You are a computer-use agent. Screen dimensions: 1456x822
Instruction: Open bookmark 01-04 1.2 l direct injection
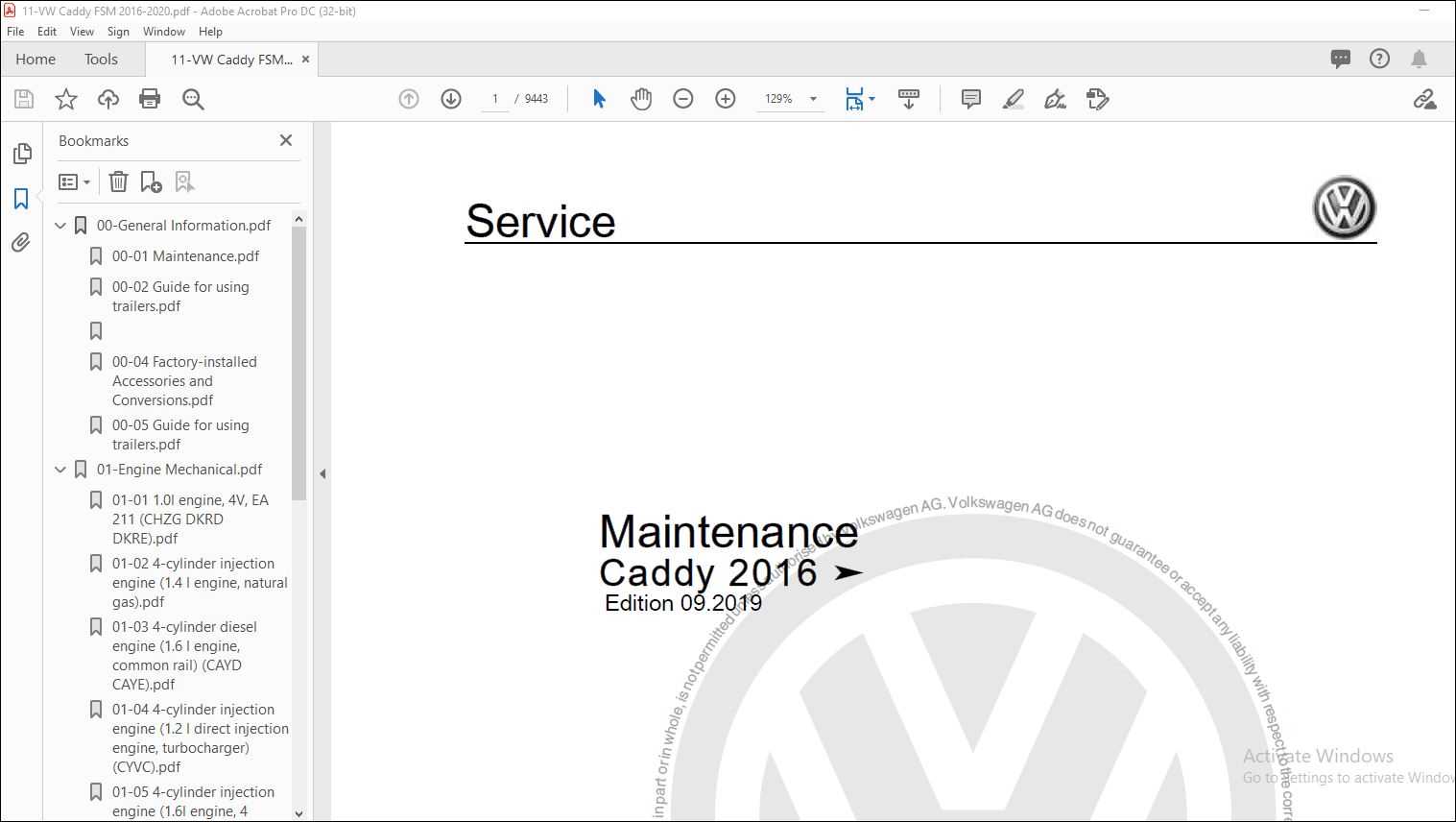(200, 738)
